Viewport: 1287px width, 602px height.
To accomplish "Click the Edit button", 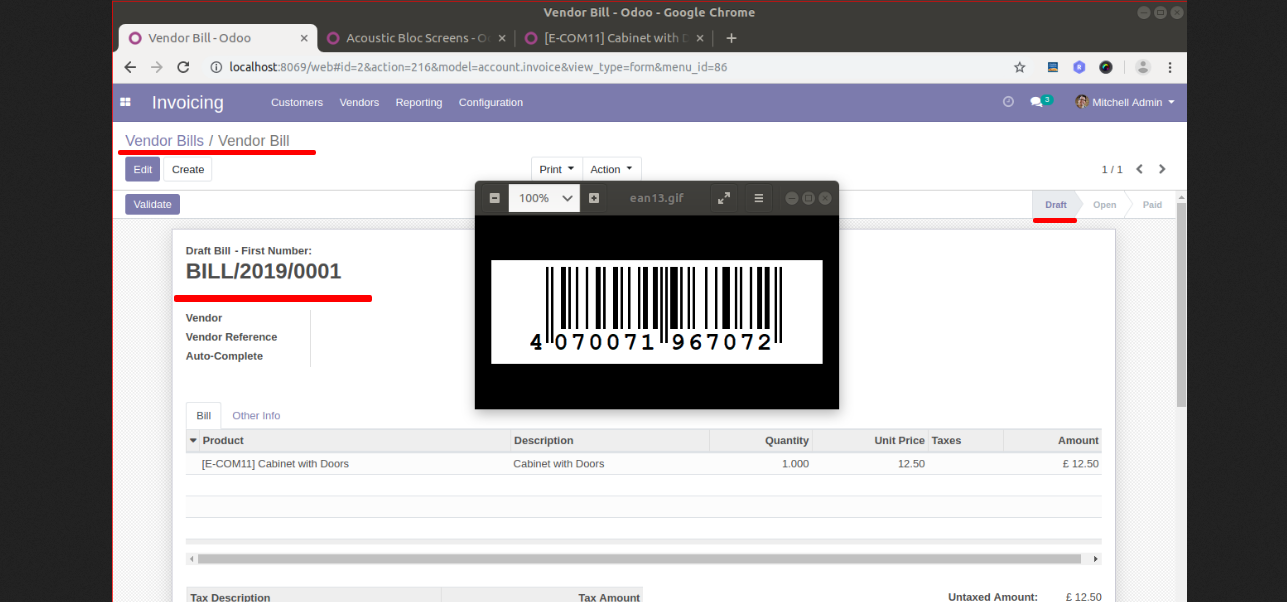I will coord(143,169).
